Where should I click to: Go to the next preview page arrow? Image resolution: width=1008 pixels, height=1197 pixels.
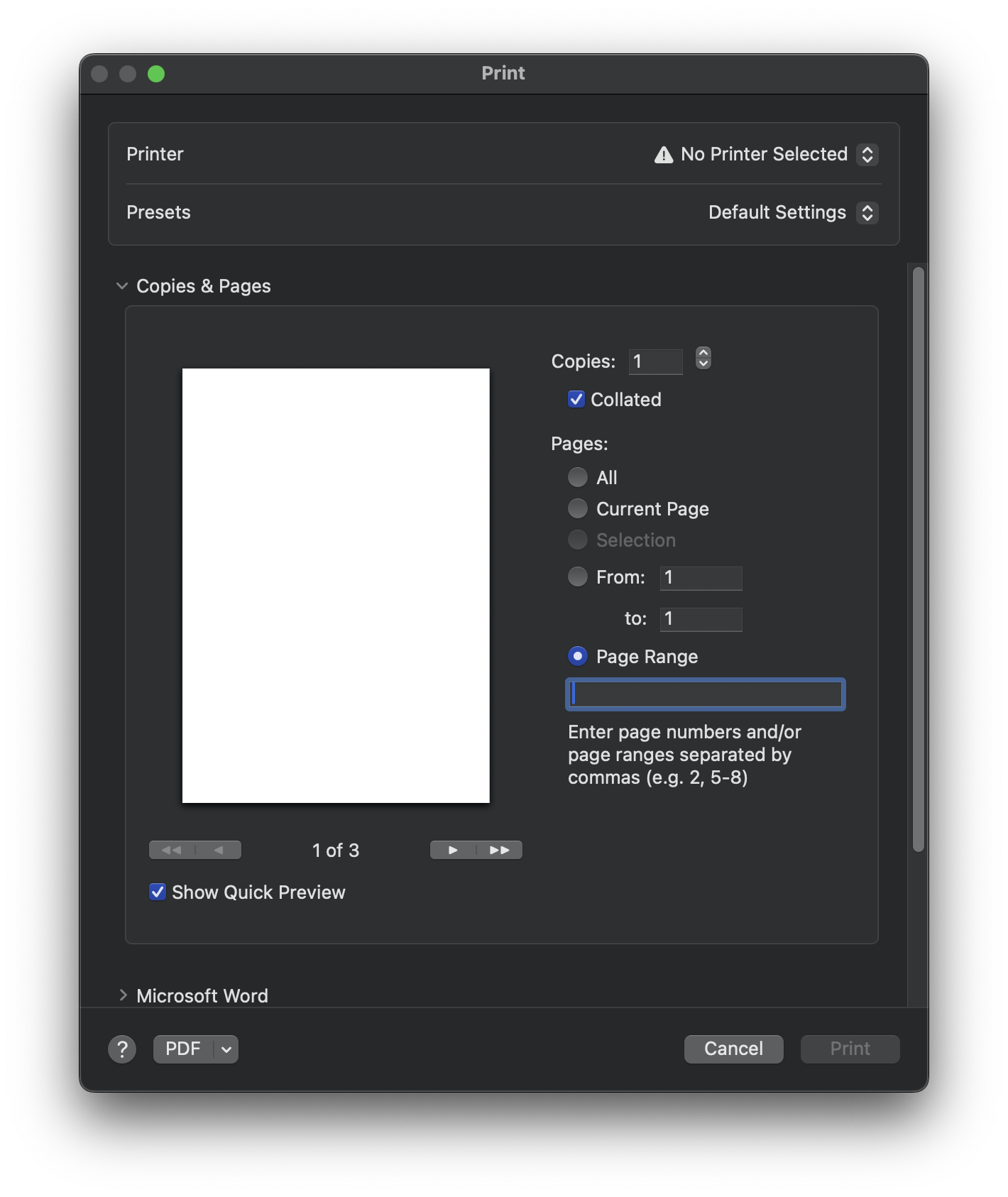pyautogui.click(x=453, y=850)
